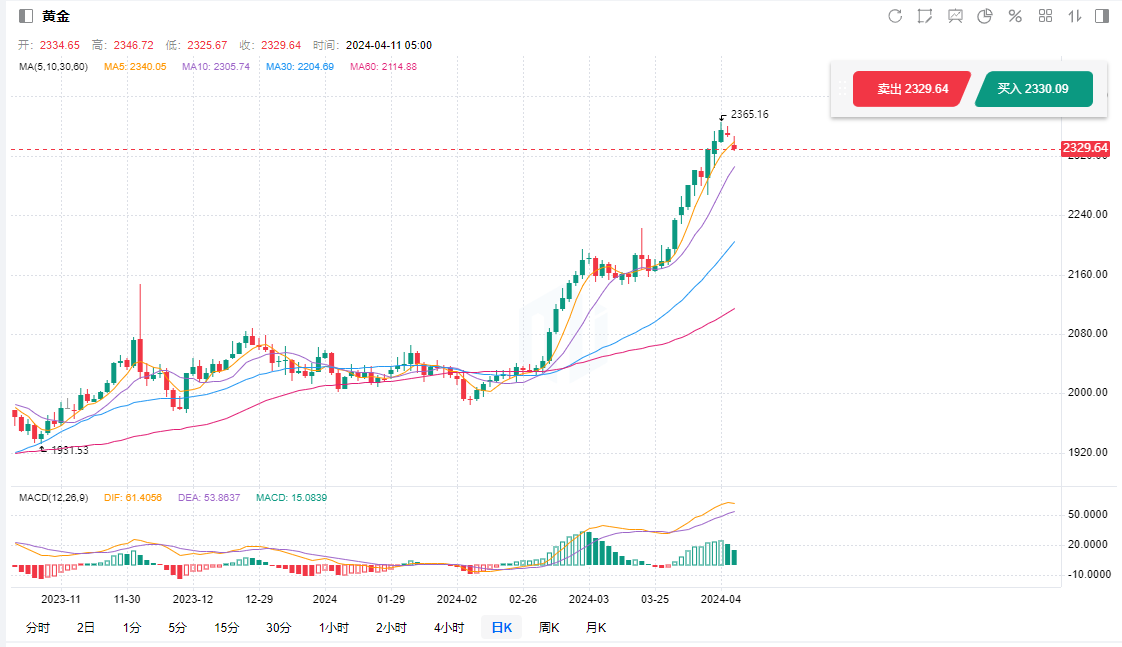Click the 2365.16 high price marker
Image resolution: width=1122 pixels, height=647 pixels.
(x=749, y=115)
